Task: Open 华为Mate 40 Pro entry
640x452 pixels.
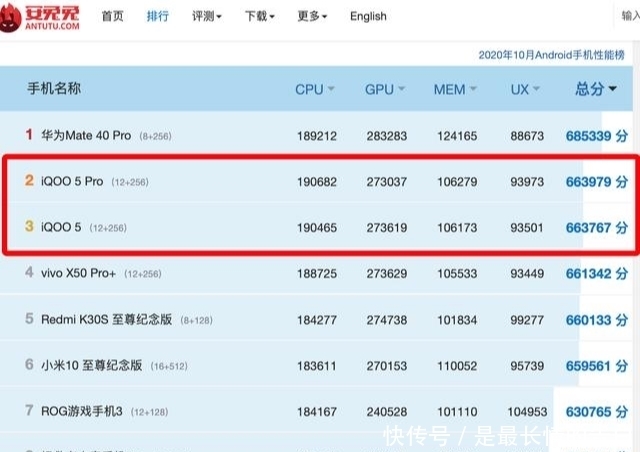Action: coord(86,135)
